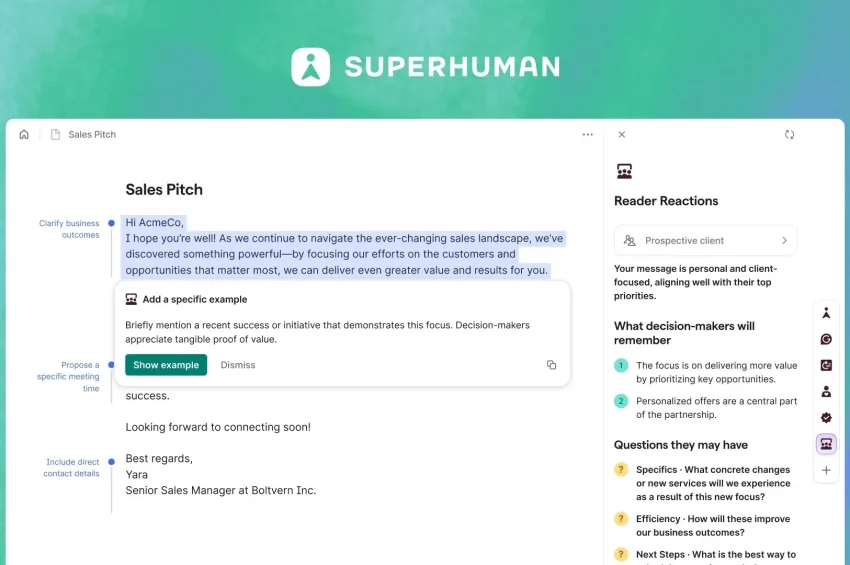
Task: Select the Reader Reactions agent in the sidebar
Action: [826, 444]
